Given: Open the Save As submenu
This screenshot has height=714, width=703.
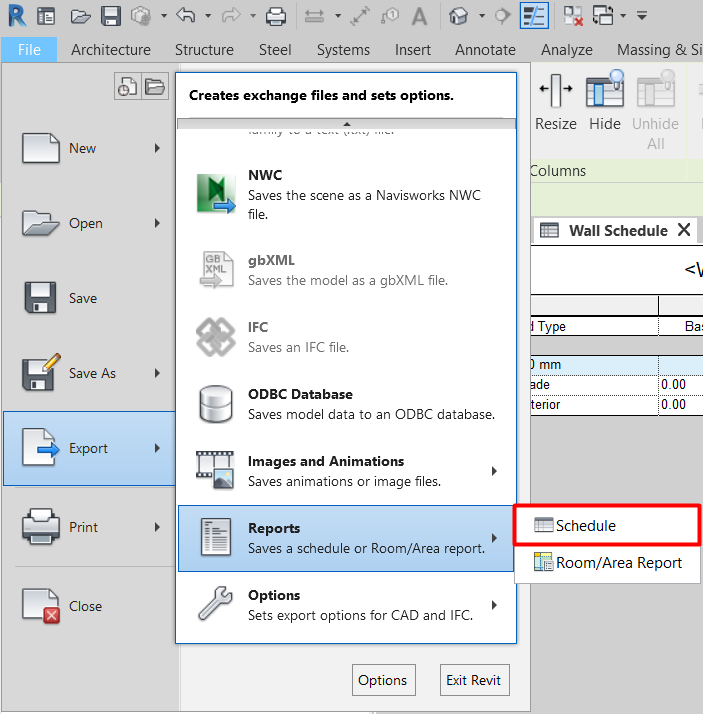Looking at the screenshot, I should [89, 373].
